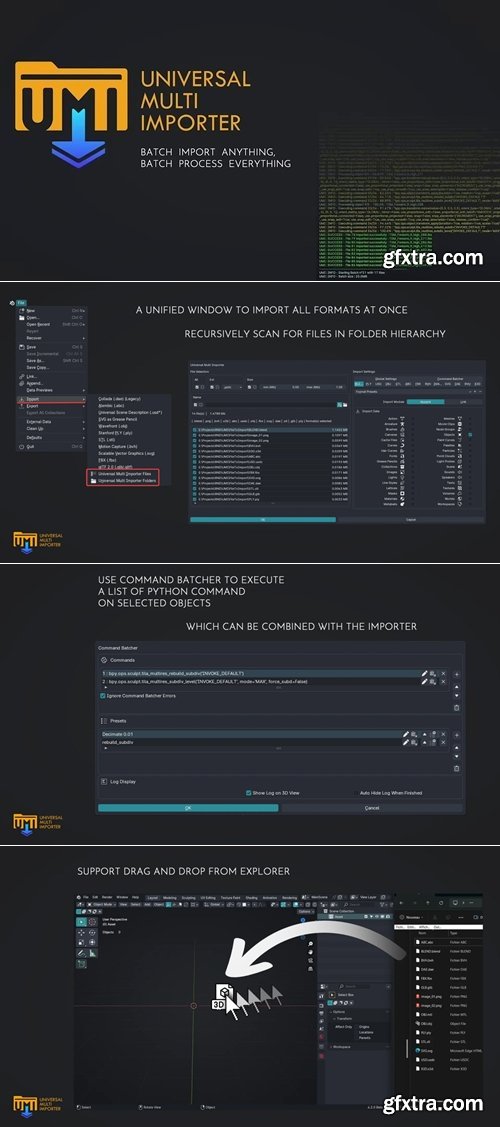
Task: Select the Scale tool in Blender toolbar
Action: pos(81,942)
